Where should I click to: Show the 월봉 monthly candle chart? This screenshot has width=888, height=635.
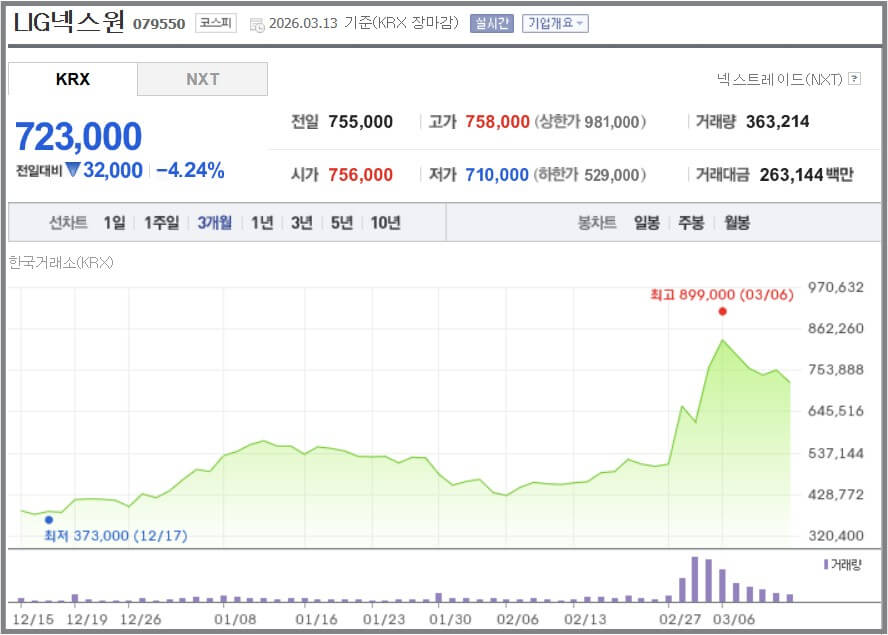click(737, 223)
